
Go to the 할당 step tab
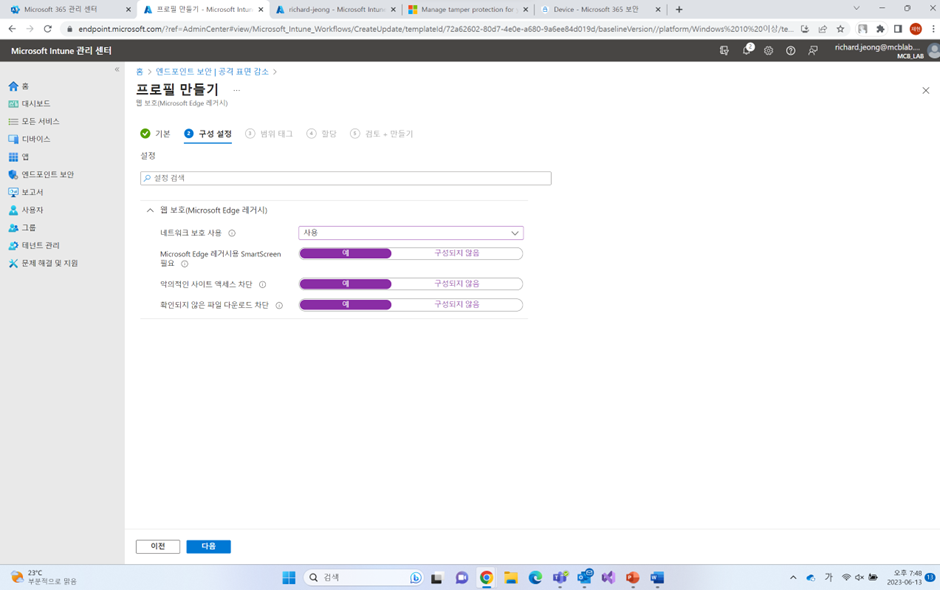click(321, 134)
